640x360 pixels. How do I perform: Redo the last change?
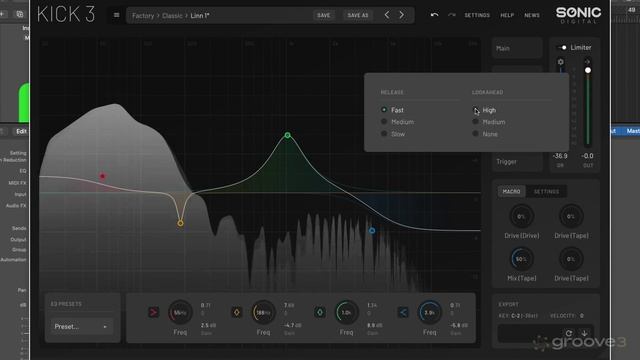(452, 15)
